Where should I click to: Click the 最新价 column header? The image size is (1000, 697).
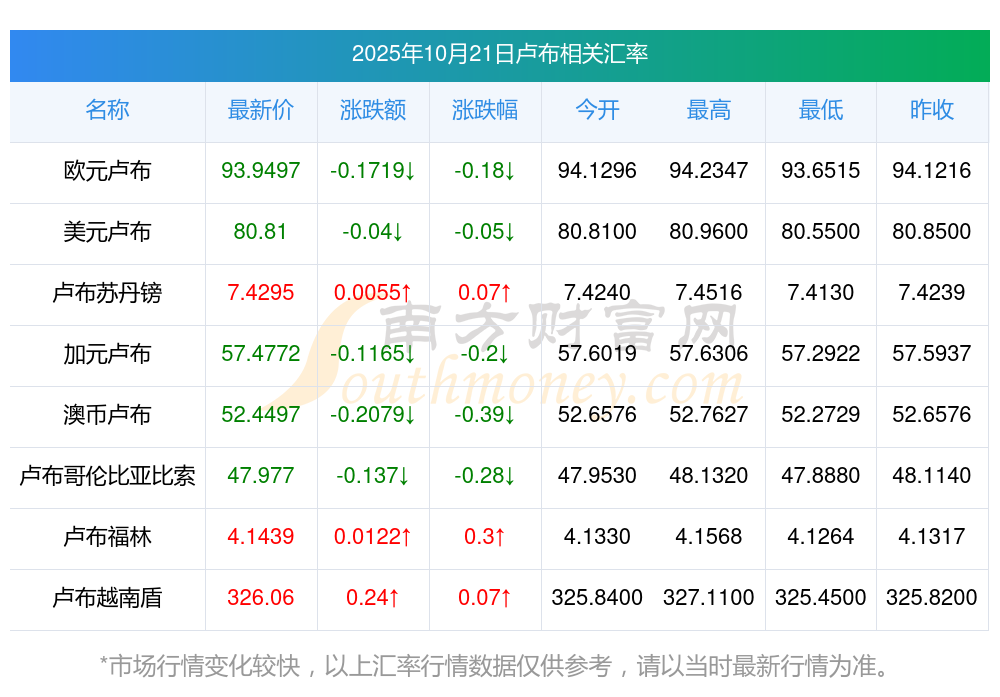tap(260, 110)
